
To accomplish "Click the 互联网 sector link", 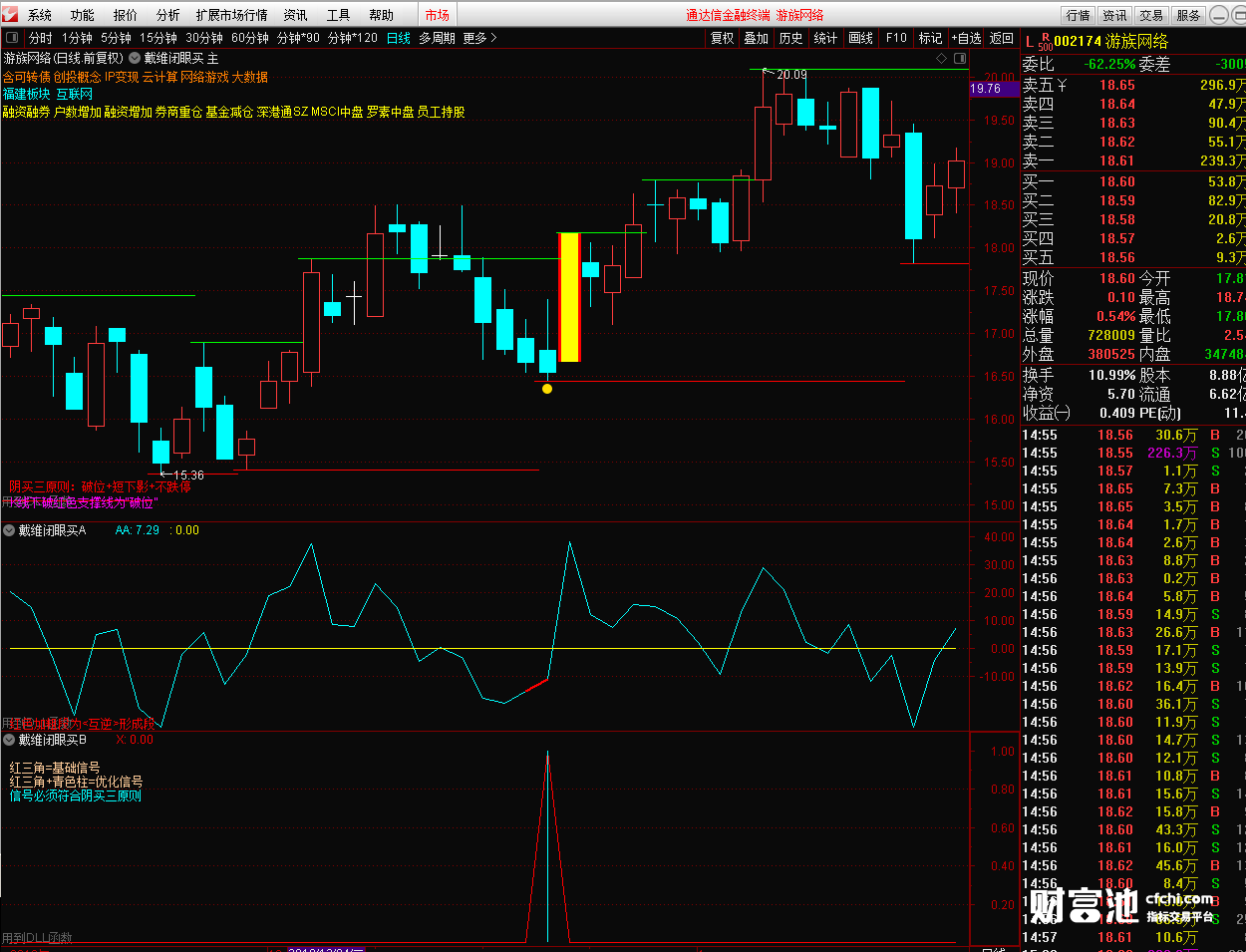I will click(x=75, y=94).
